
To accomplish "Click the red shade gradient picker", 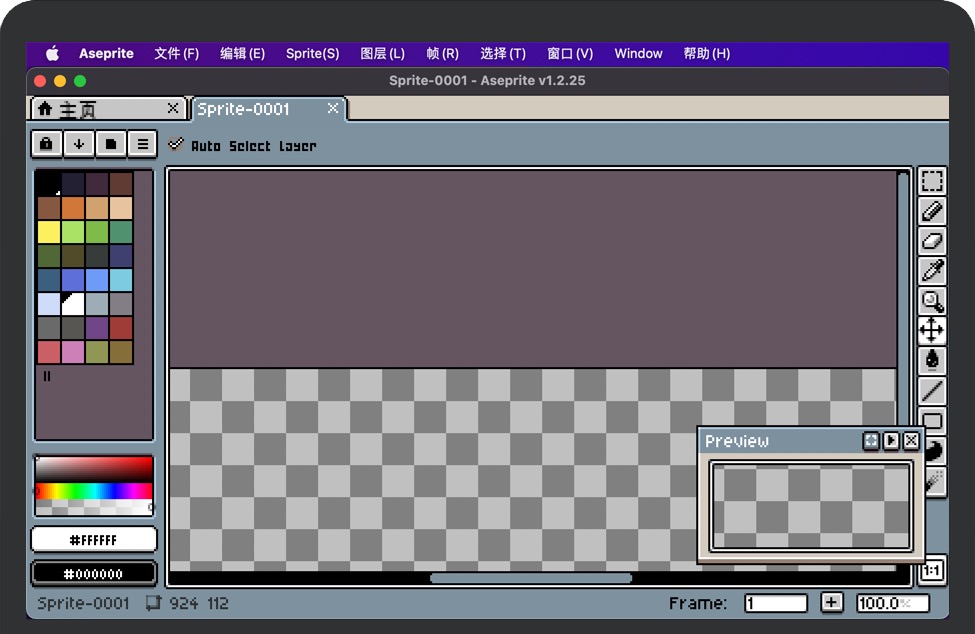I will pos(94,470).
